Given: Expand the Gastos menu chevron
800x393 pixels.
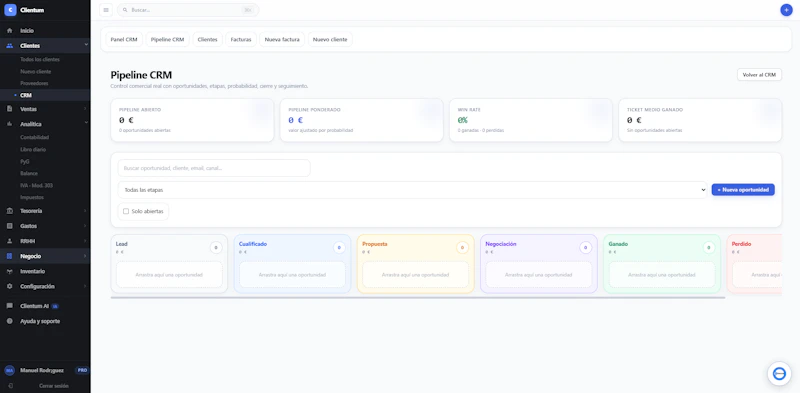Looking at the screenshot, I should [x=85, y=226].
